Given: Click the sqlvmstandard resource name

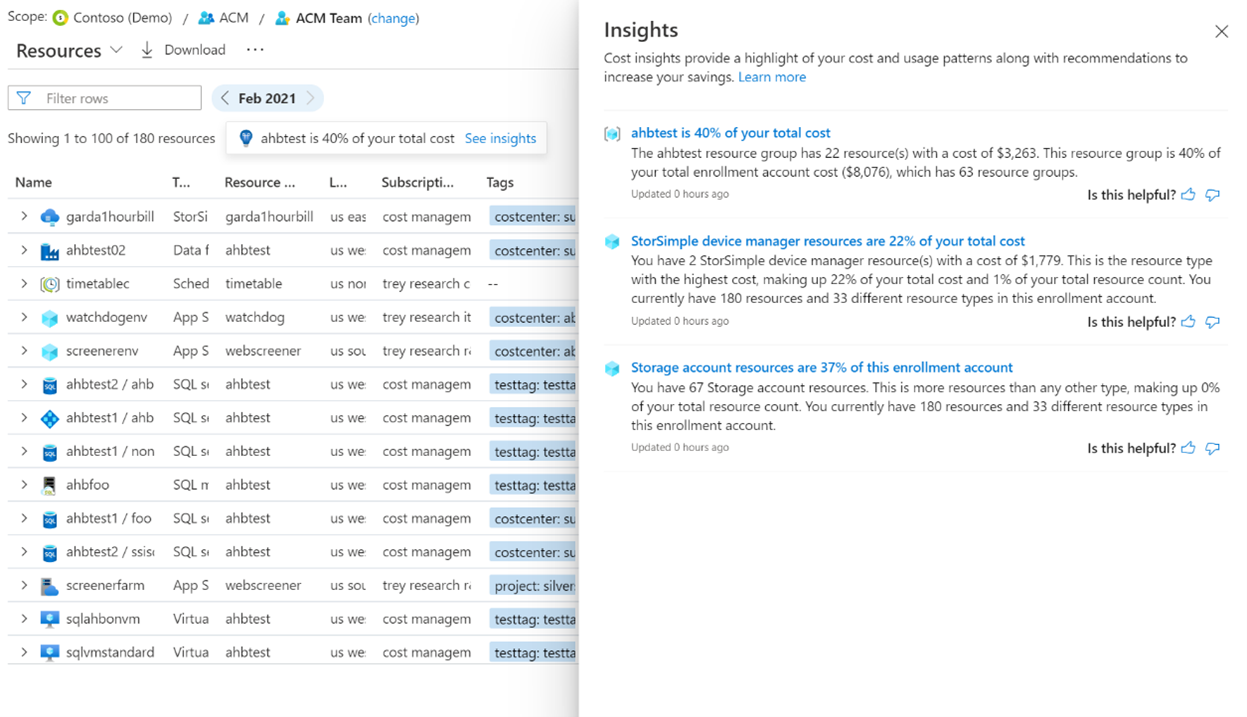Looking at the screenshot, I should tap(110, 653).
